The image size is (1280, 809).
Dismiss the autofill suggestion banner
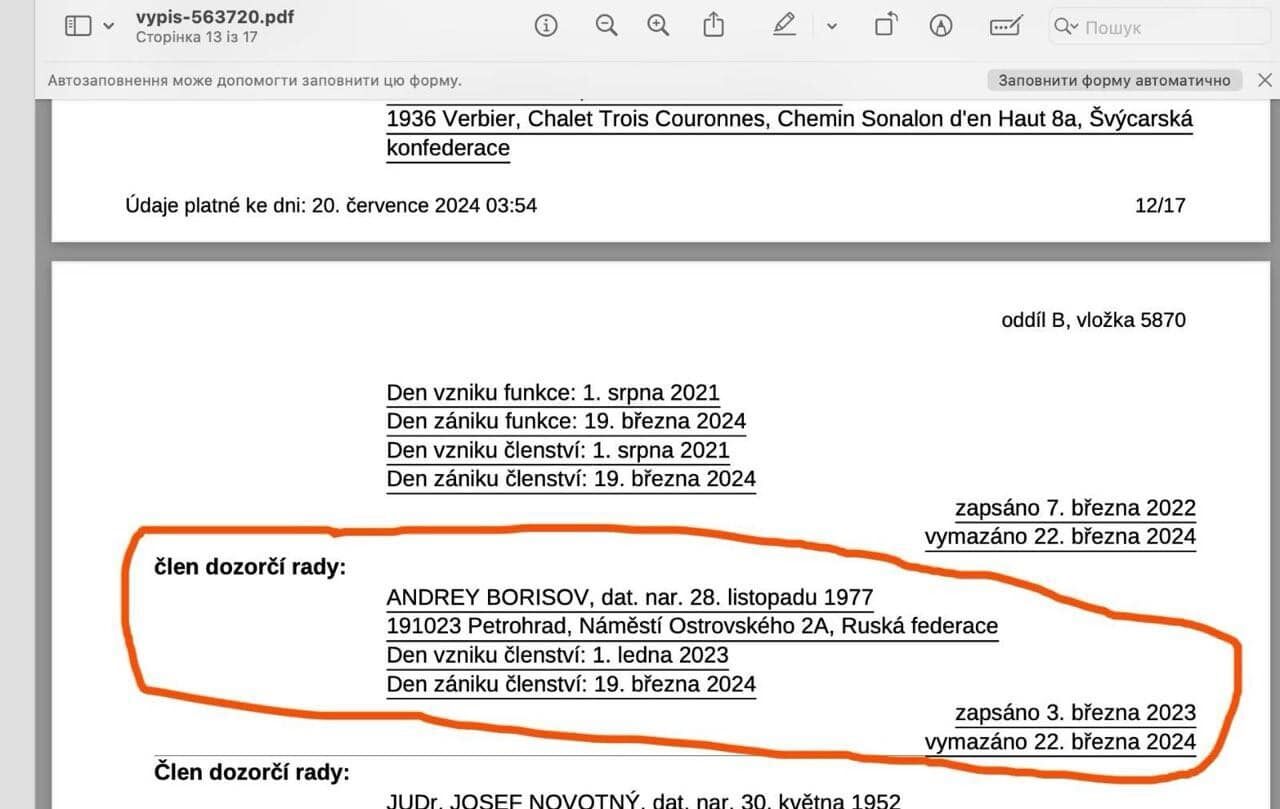pos(1264,80)
